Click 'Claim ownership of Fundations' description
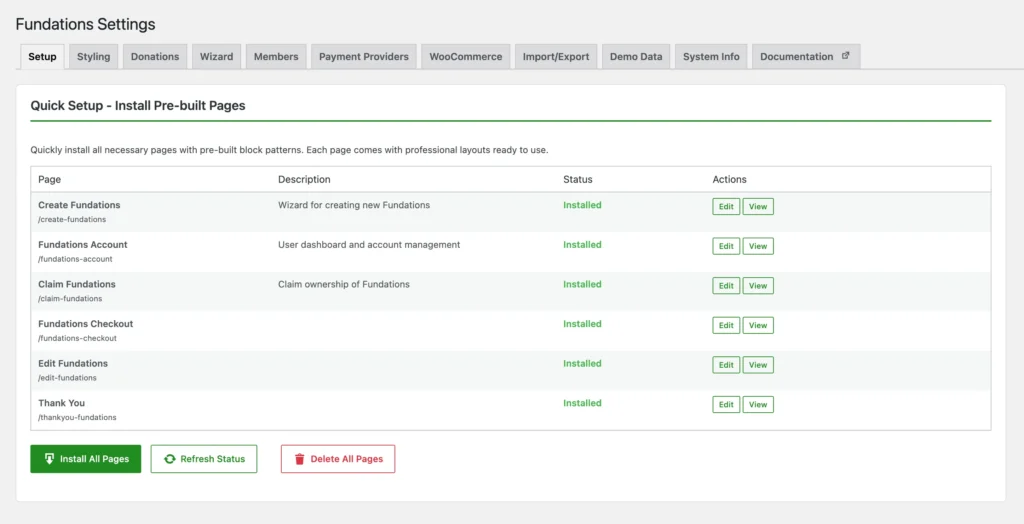 [344, 284]
